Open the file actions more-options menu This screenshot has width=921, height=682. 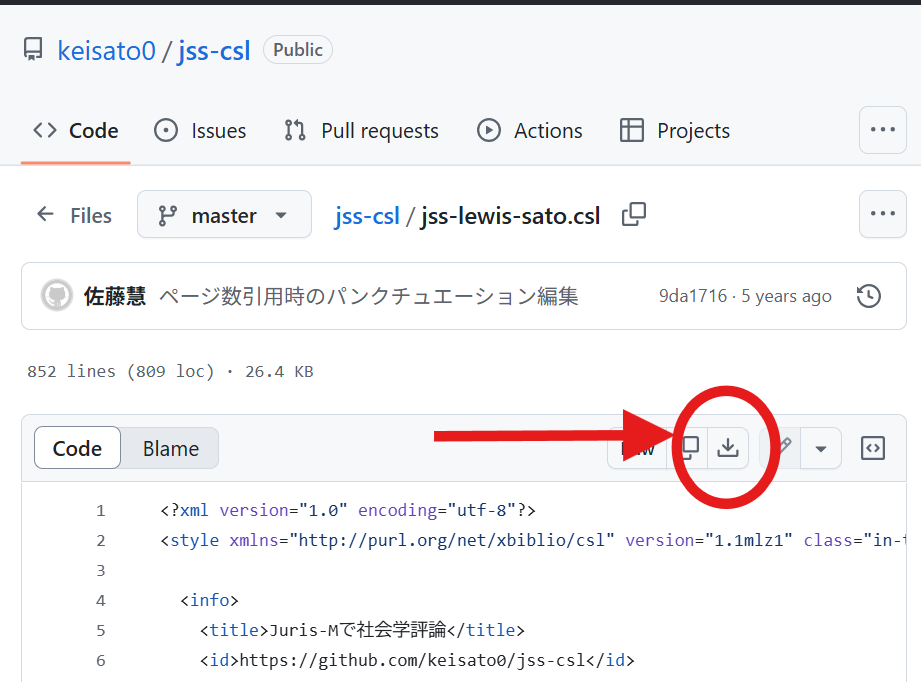click(x=882, y=214)
